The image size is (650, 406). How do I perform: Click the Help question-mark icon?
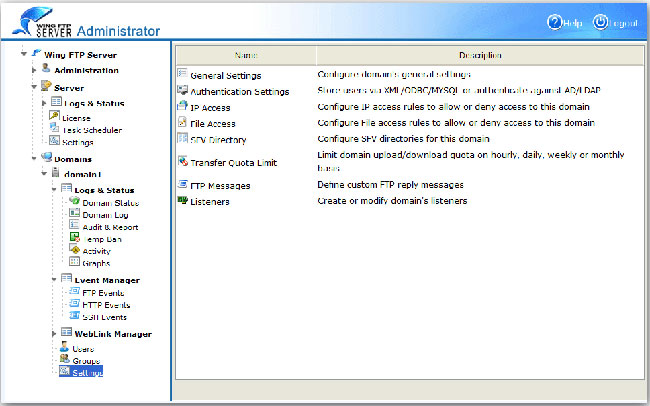[555, 22]
